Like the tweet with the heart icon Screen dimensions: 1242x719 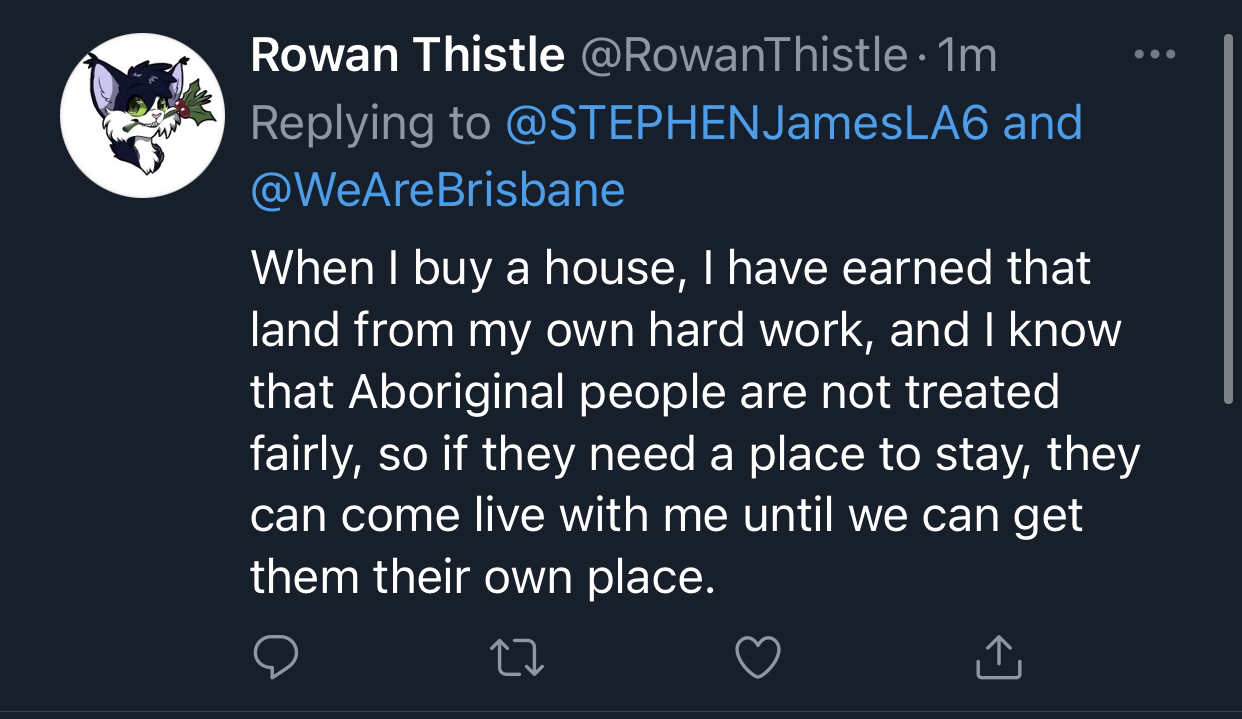click(757, 657)
